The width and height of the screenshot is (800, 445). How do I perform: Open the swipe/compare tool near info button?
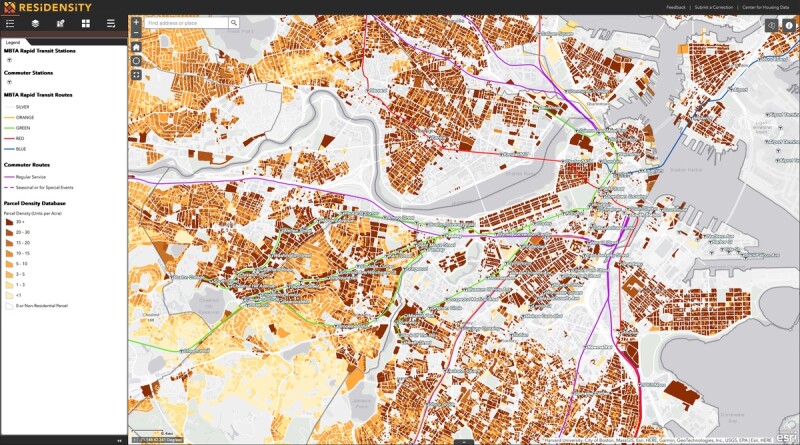tap(771, 25)
